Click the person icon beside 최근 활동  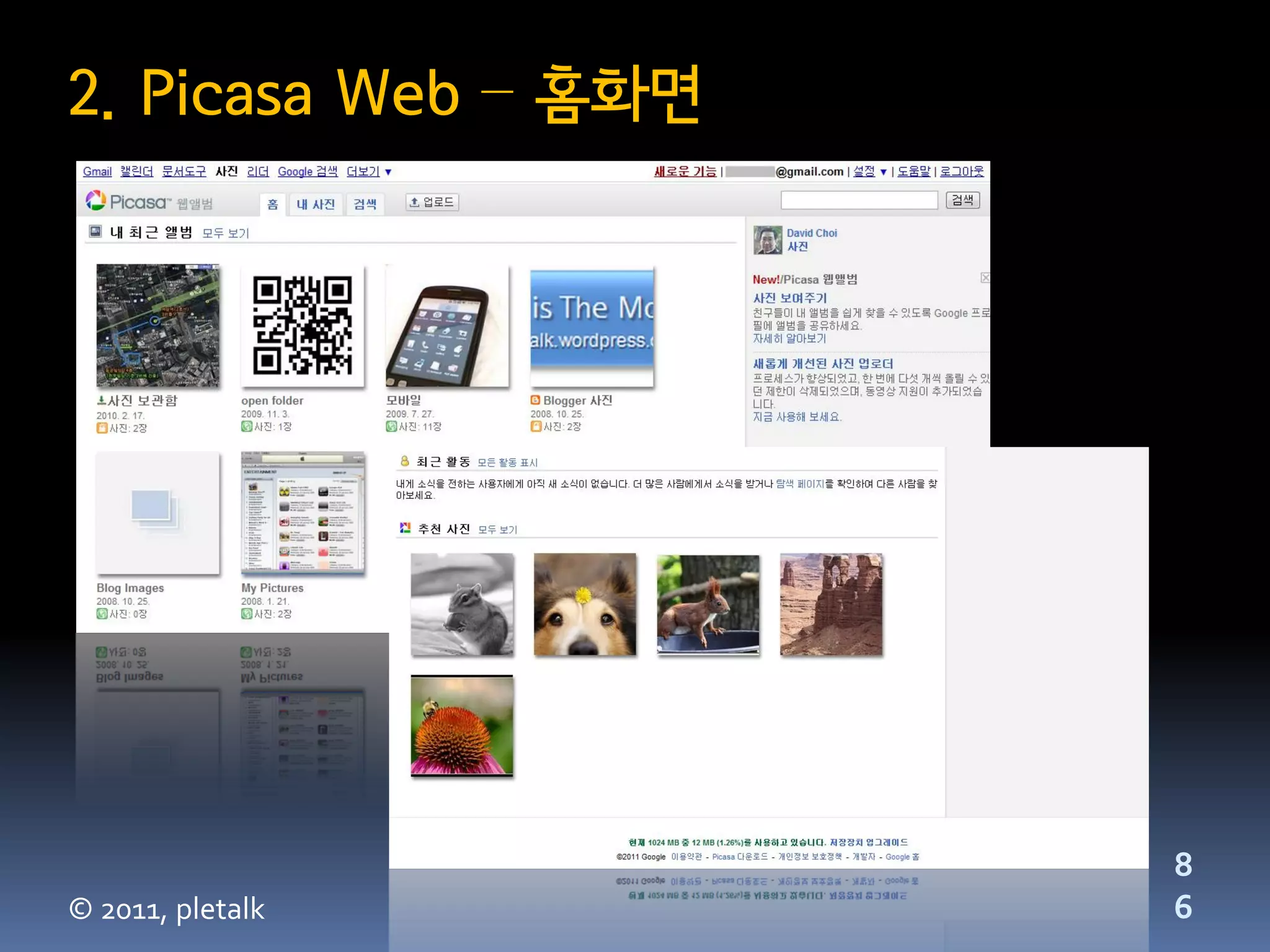click(404, 461)
